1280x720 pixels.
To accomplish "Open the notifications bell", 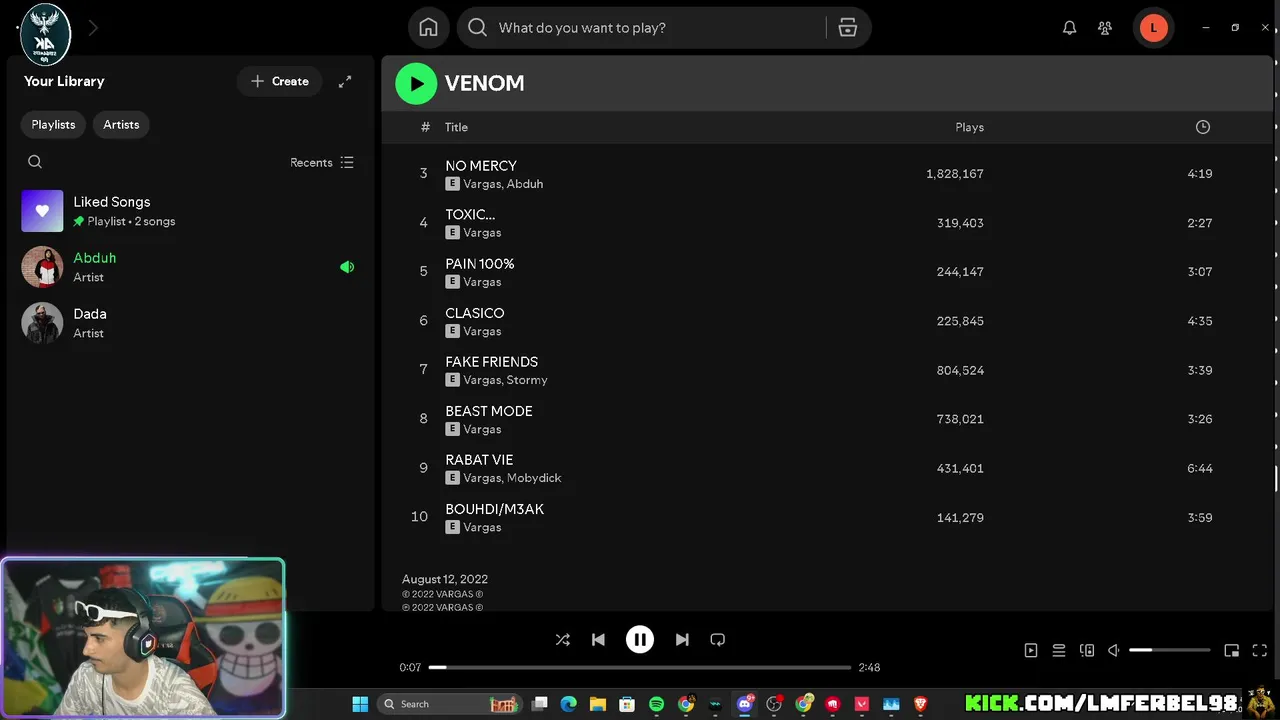I will (1069, 28).
